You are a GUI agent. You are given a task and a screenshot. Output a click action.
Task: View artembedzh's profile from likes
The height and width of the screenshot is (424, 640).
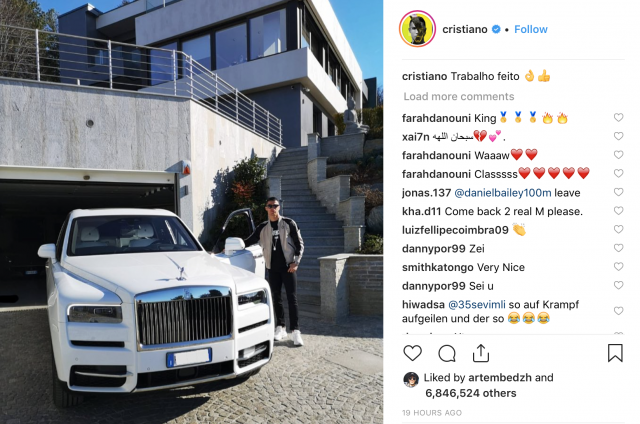click(500, 377)
